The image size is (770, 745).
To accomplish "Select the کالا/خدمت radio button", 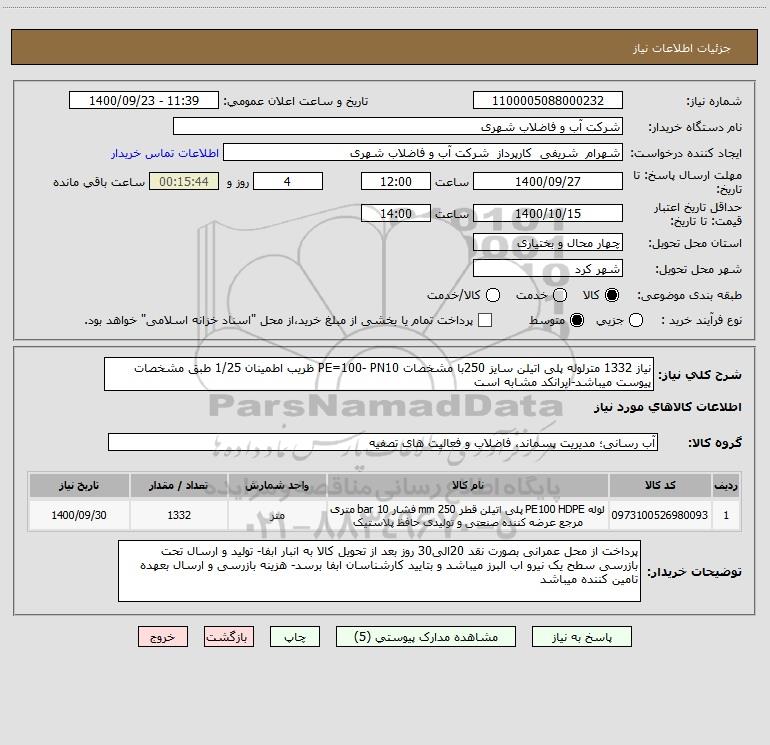I will coord(493,295).
